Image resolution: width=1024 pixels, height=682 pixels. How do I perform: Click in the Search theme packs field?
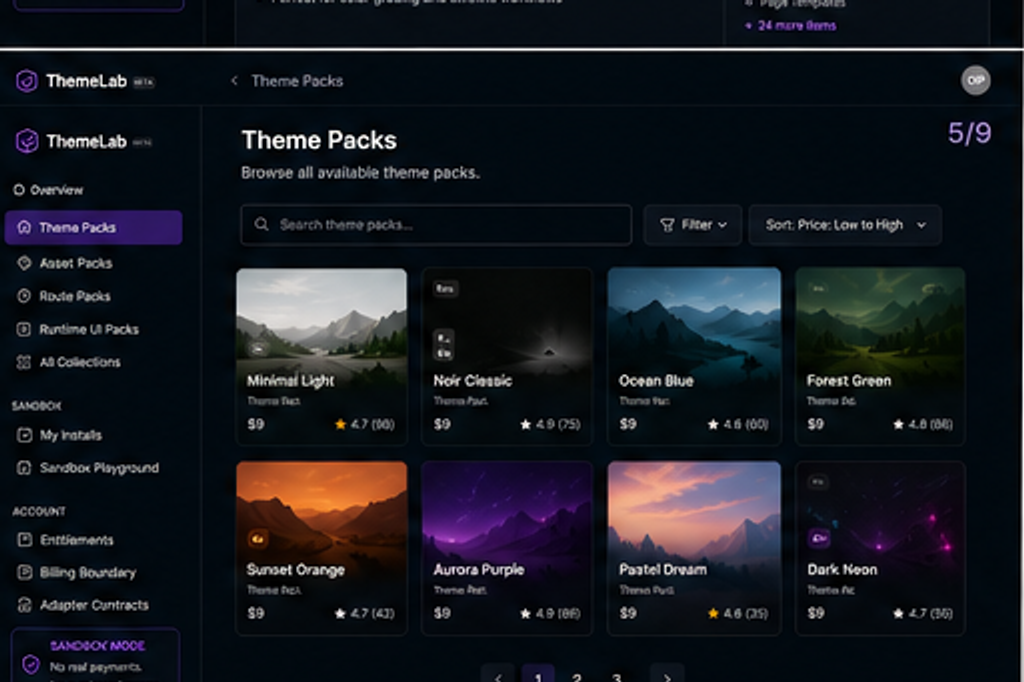436,225
